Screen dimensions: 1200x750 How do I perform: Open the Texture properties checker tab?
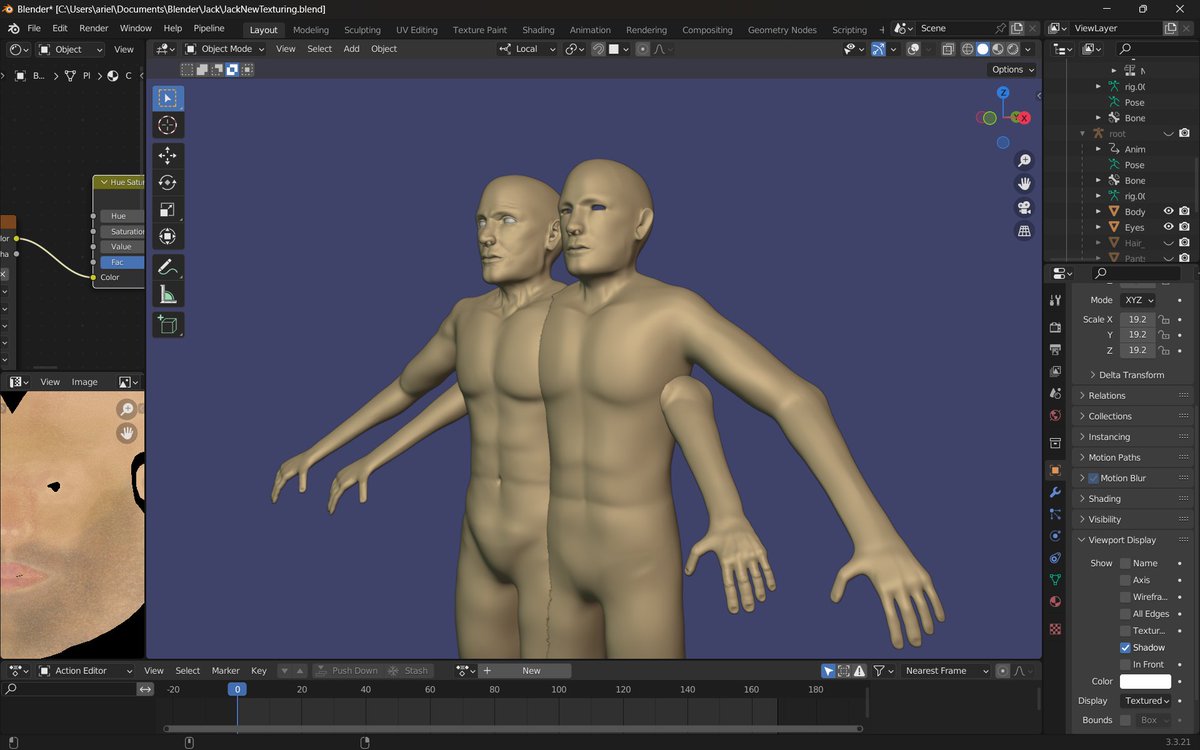pos(1055,629)
